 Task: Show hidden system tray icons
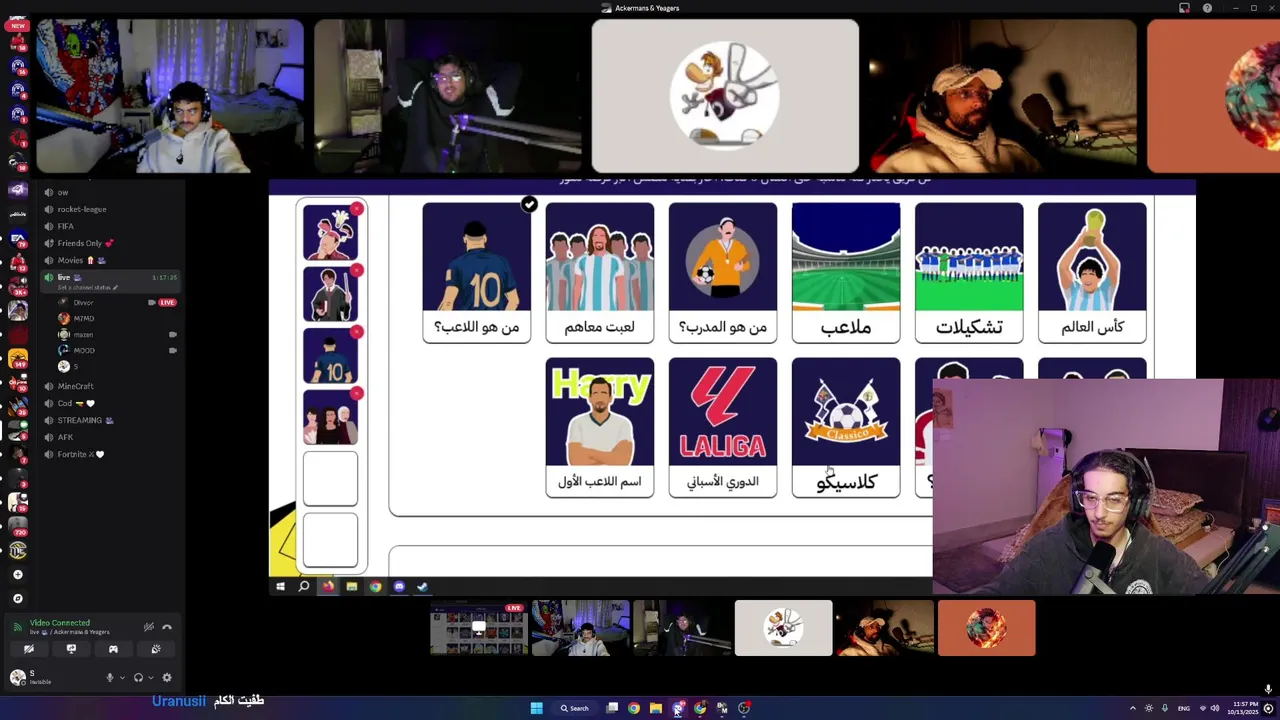pyautogui.click(x=1133, y=708)
